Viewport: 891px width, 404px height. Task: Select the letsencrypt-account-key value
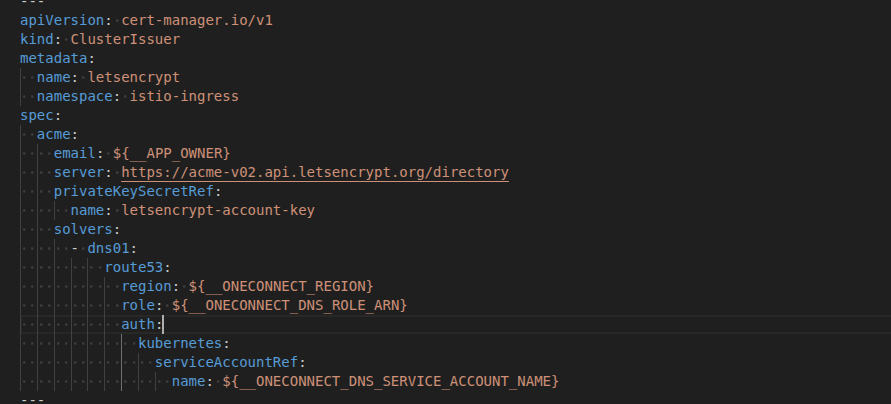(218, 210)
